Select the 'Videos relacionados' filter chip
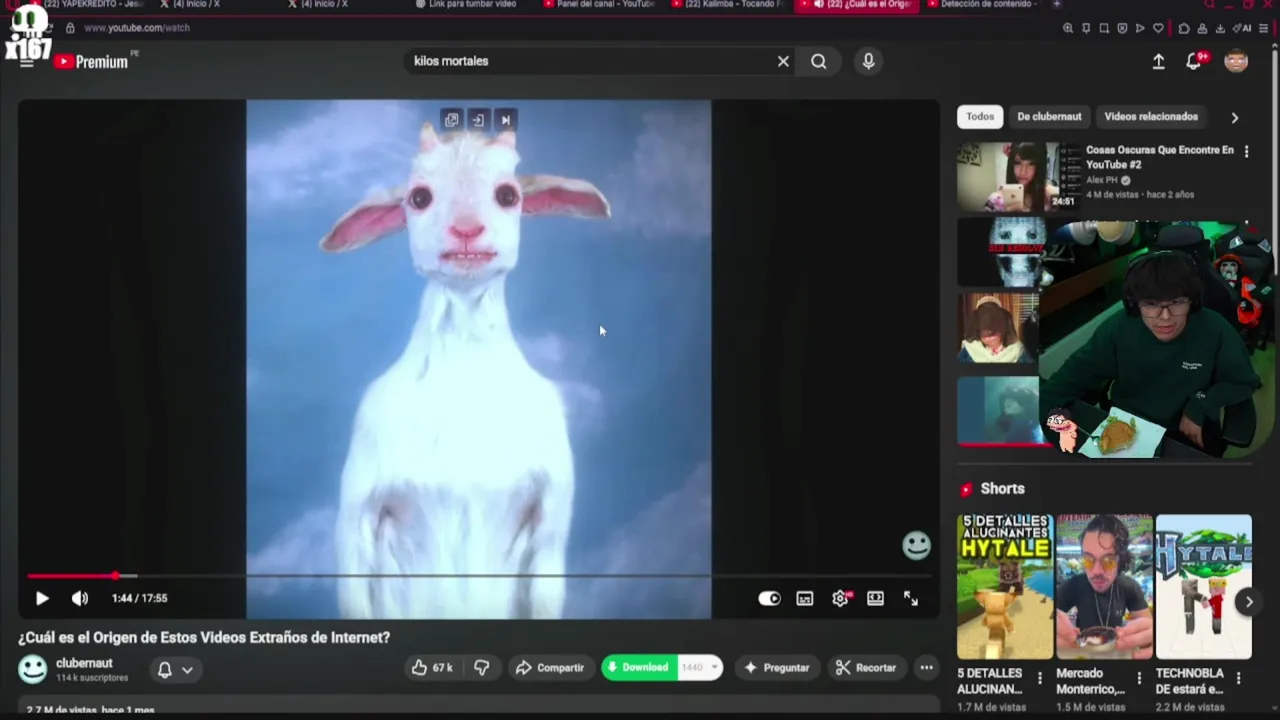Viewport: 1280px width, 720px height. tap(1151, 116)
